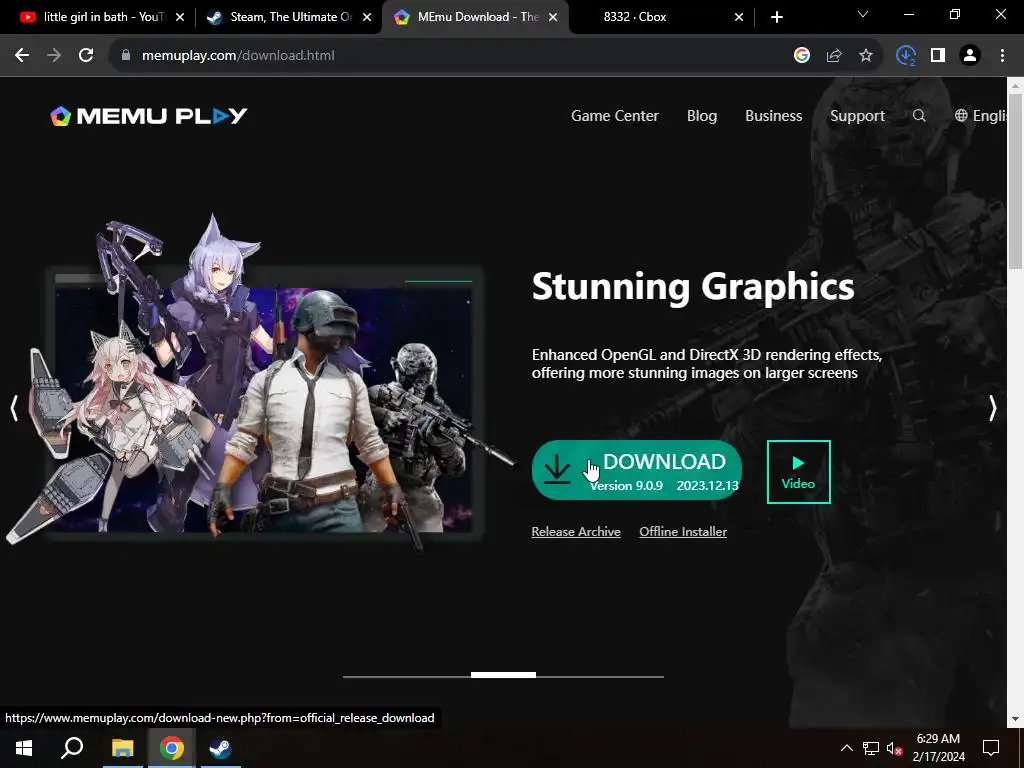The image size is (1024, 768).
Task: Click the page vertical scrollbar thumb
Action: [1016, 181]
